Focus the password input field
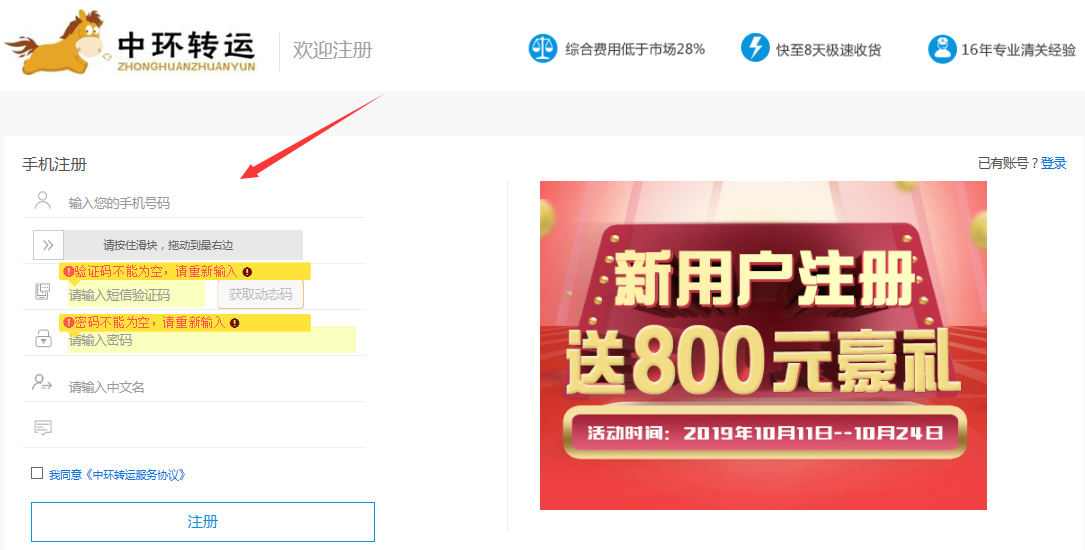This screenshot has width=1085, height=550. (212, 340)
